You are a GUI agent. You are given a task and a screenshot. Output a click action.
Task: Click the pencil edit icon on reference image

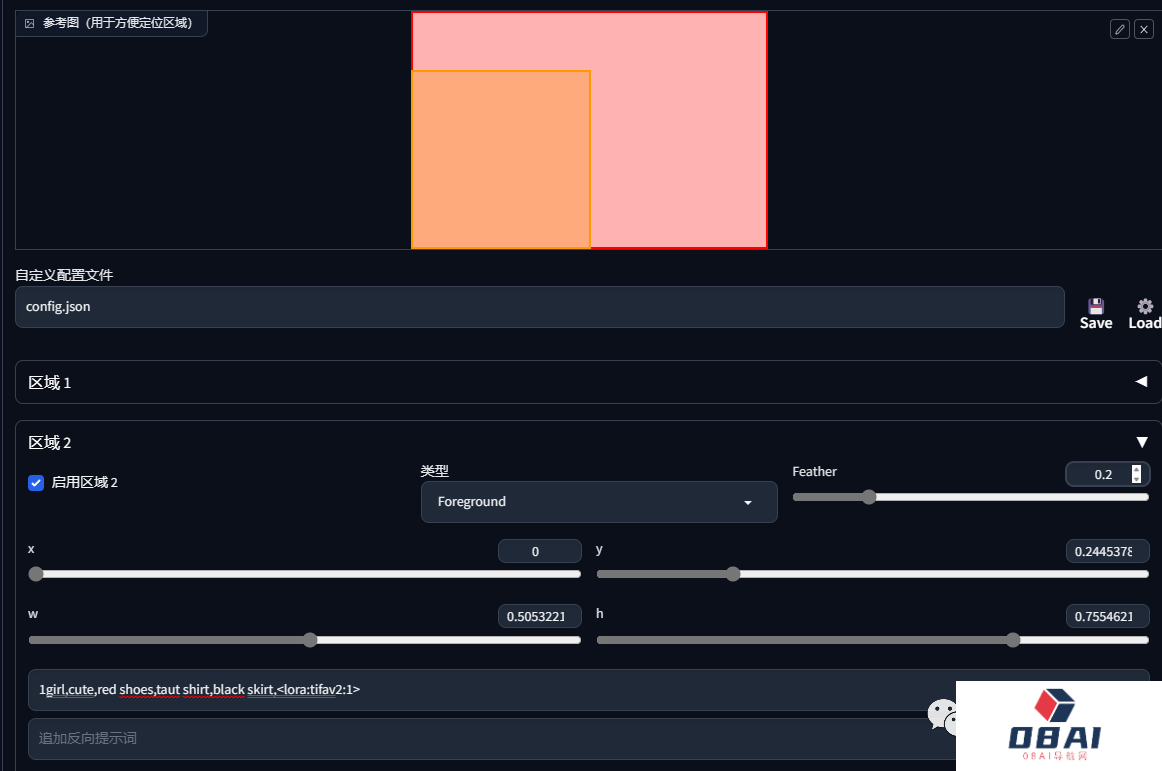[x=1119, y=29]
